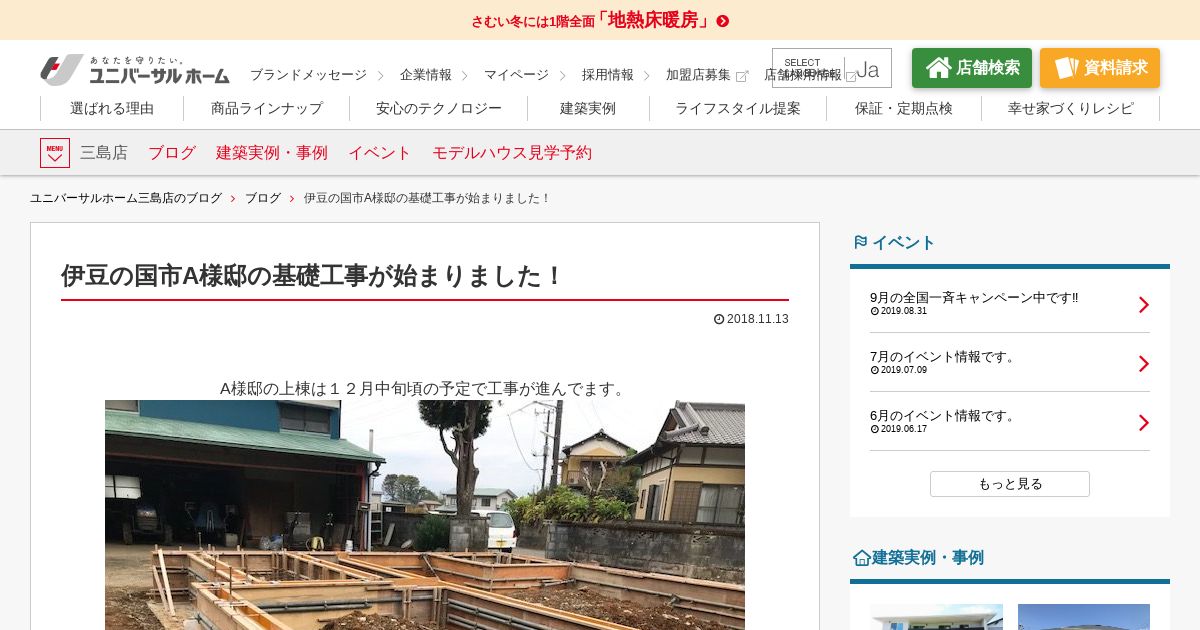
Task: Open 企業情報 link
Action: [426, 75]
